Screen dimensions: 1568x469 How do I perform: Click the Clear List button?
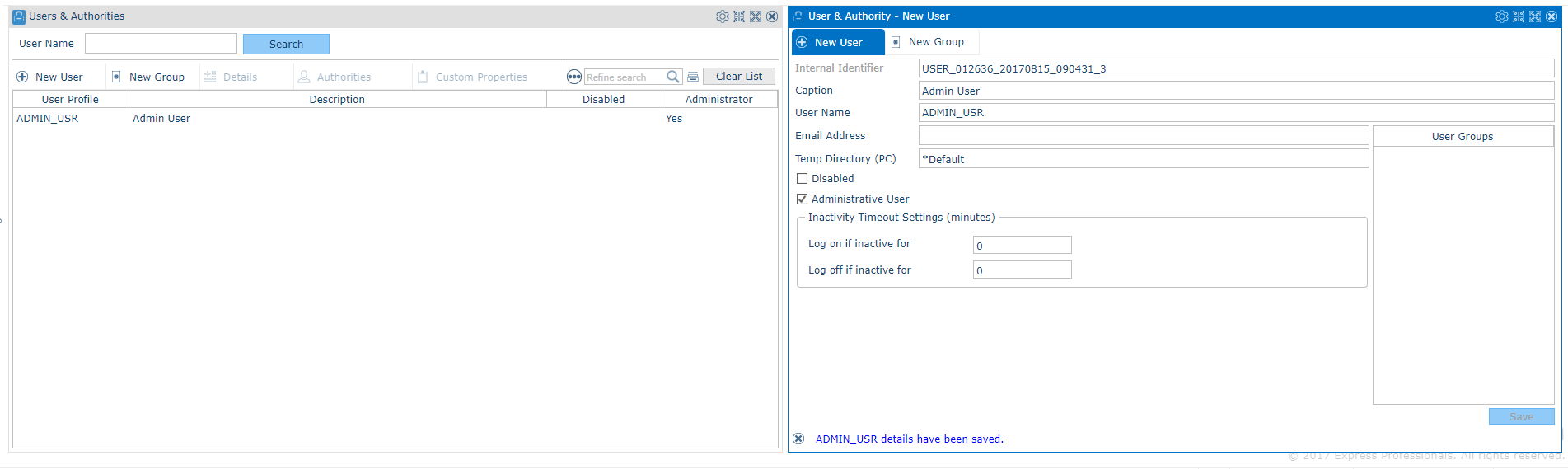tap(739, 76)
